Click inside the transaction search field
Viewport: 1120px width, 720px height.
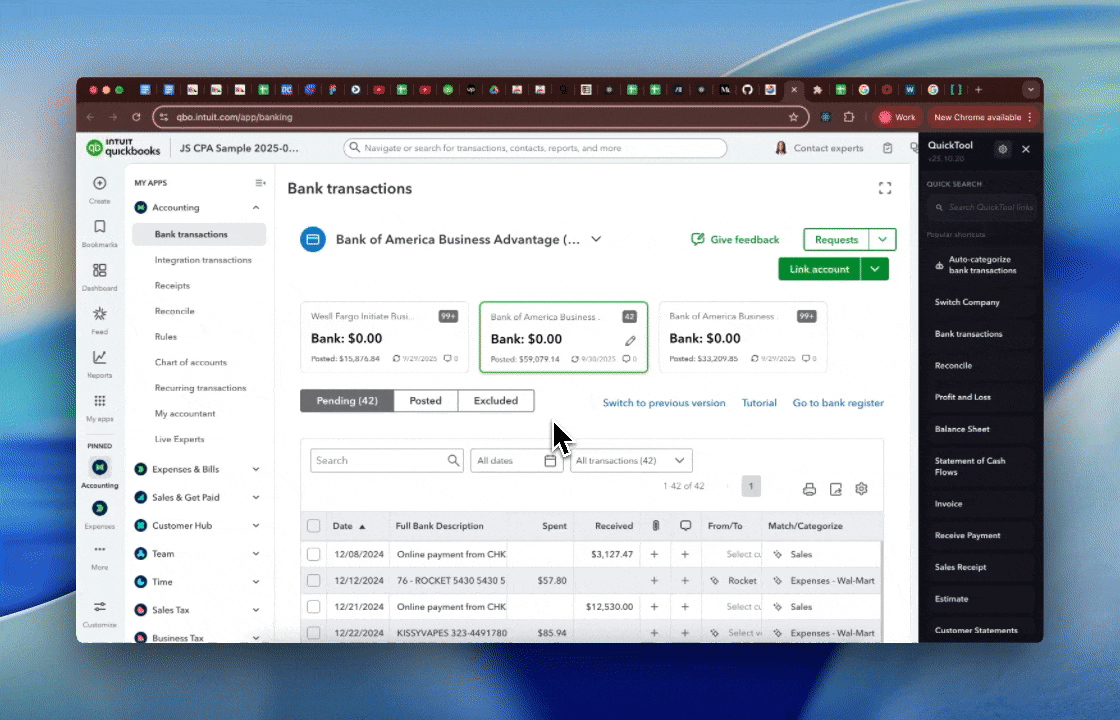tap(378, 460)
